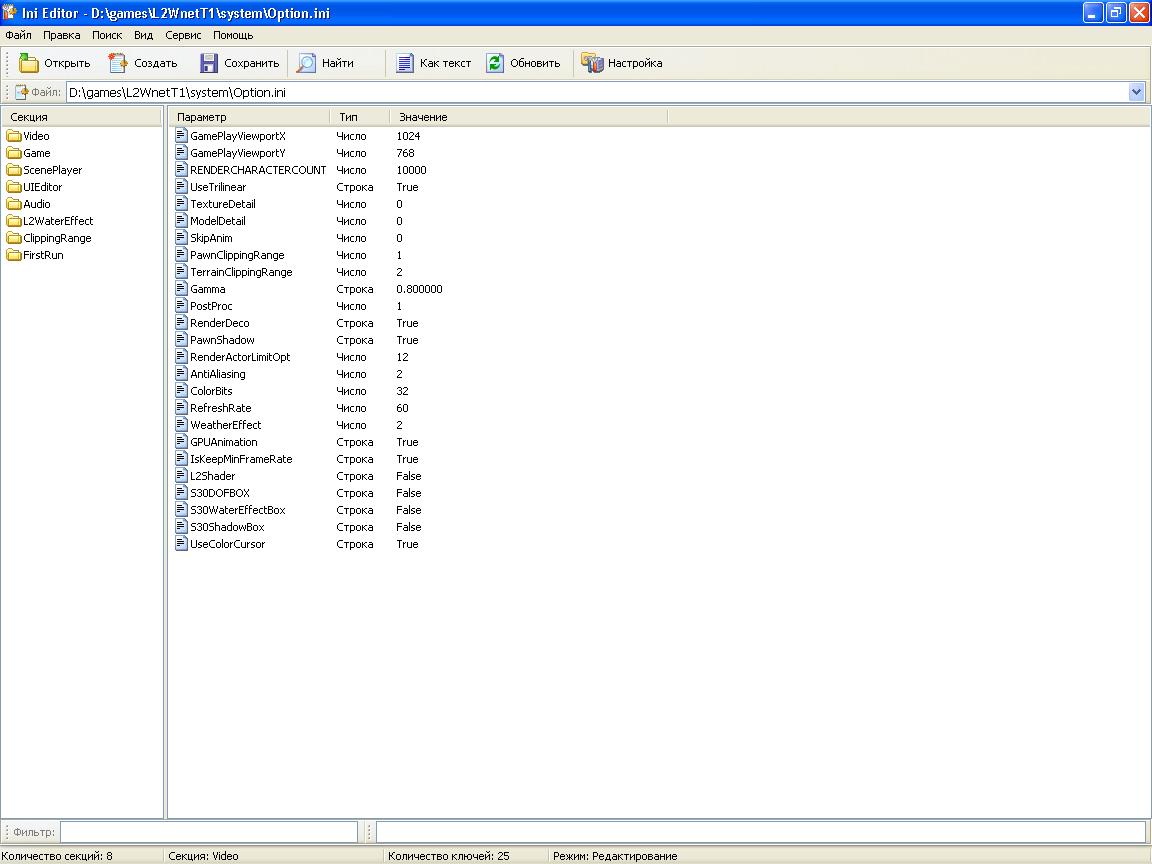This screenshot has width=1152, height=864.
Task: Select the AntiAliasing parameter row
Action: coord(217,374)
